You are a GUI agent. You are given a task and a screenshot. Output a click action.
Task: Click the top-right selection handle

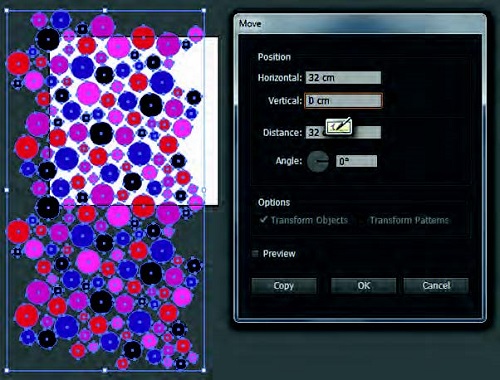click(x=204, y=11)
